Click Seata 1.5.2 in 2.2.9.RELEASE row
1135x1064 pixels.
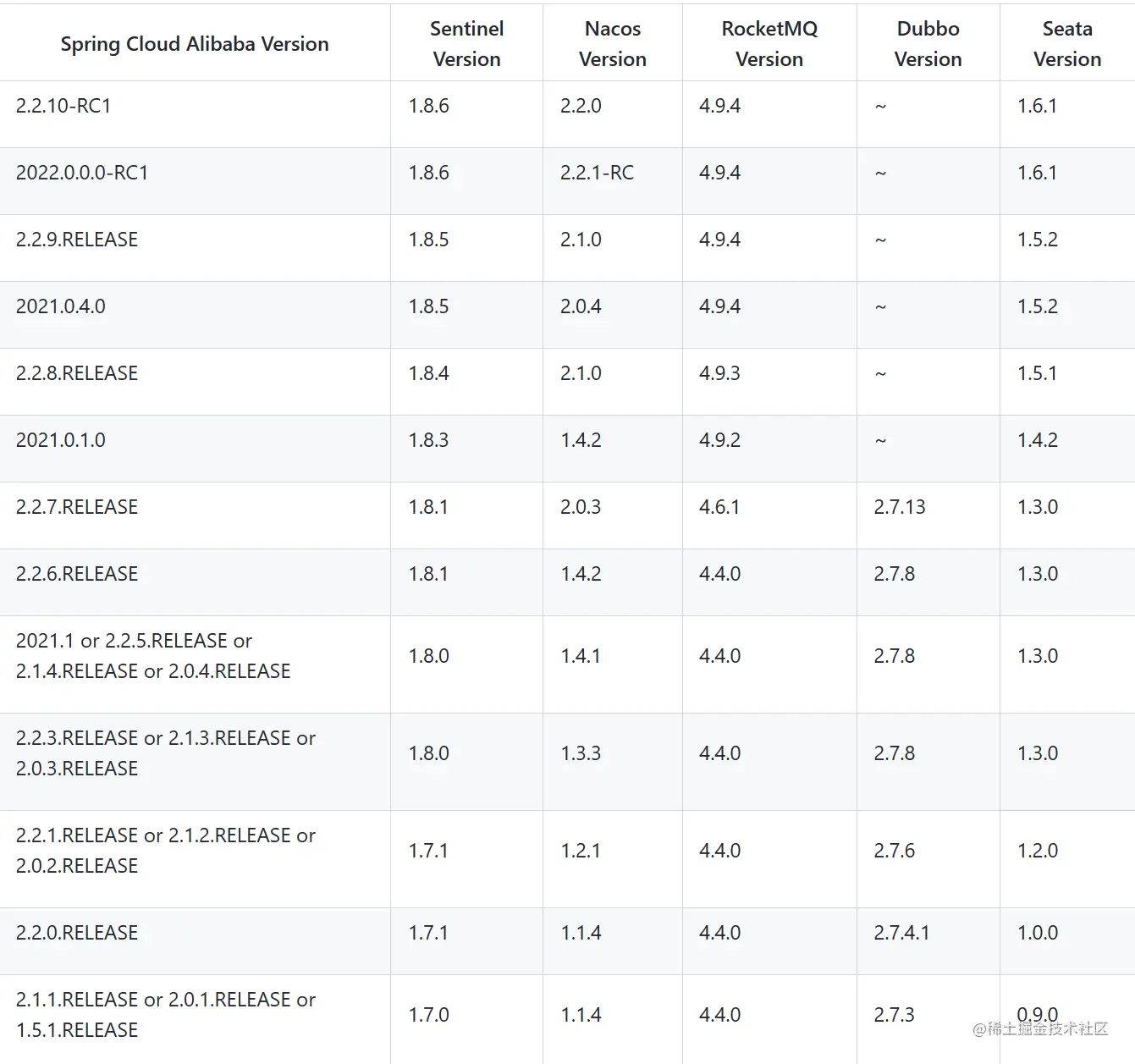click(1038, 240)
